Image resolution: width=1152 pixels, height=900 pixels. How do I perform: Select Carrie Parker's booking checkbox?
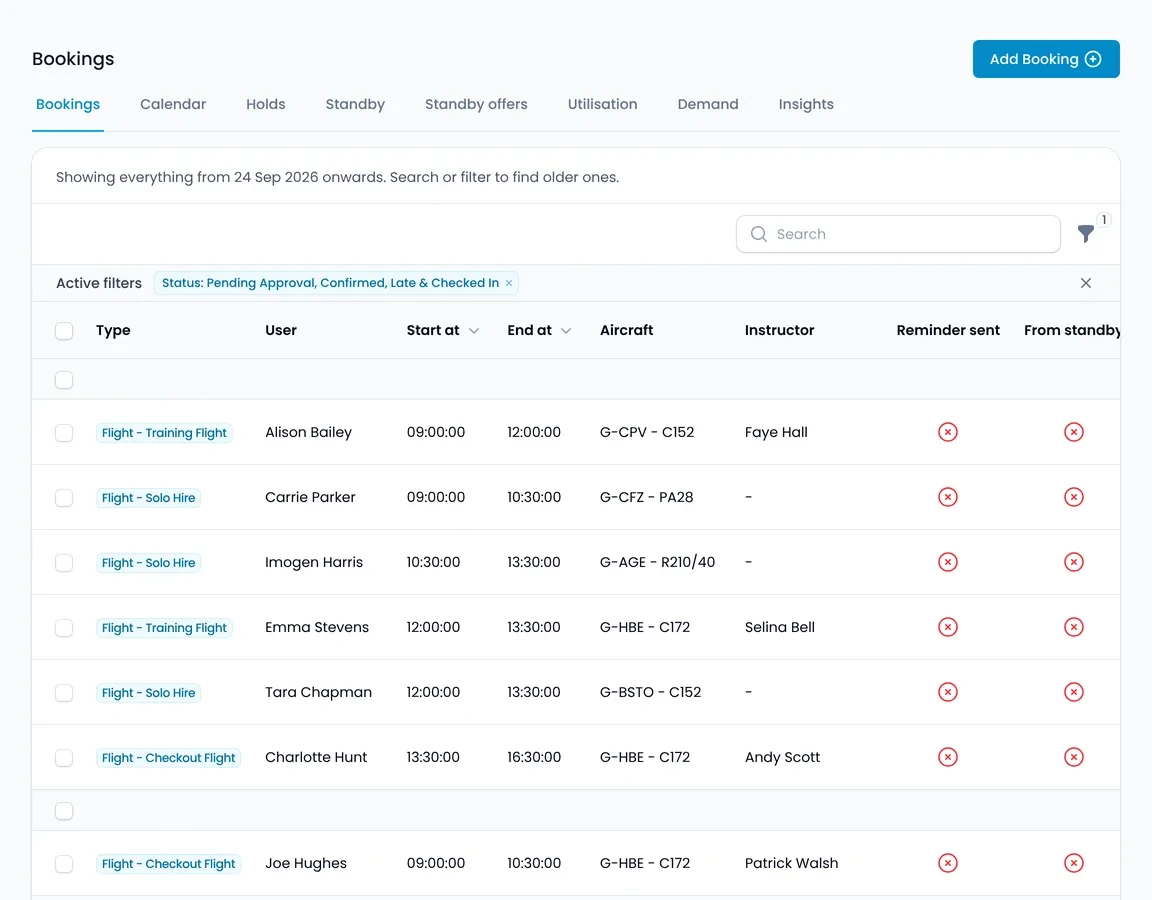pyautogui.click(x=64, y=498)
